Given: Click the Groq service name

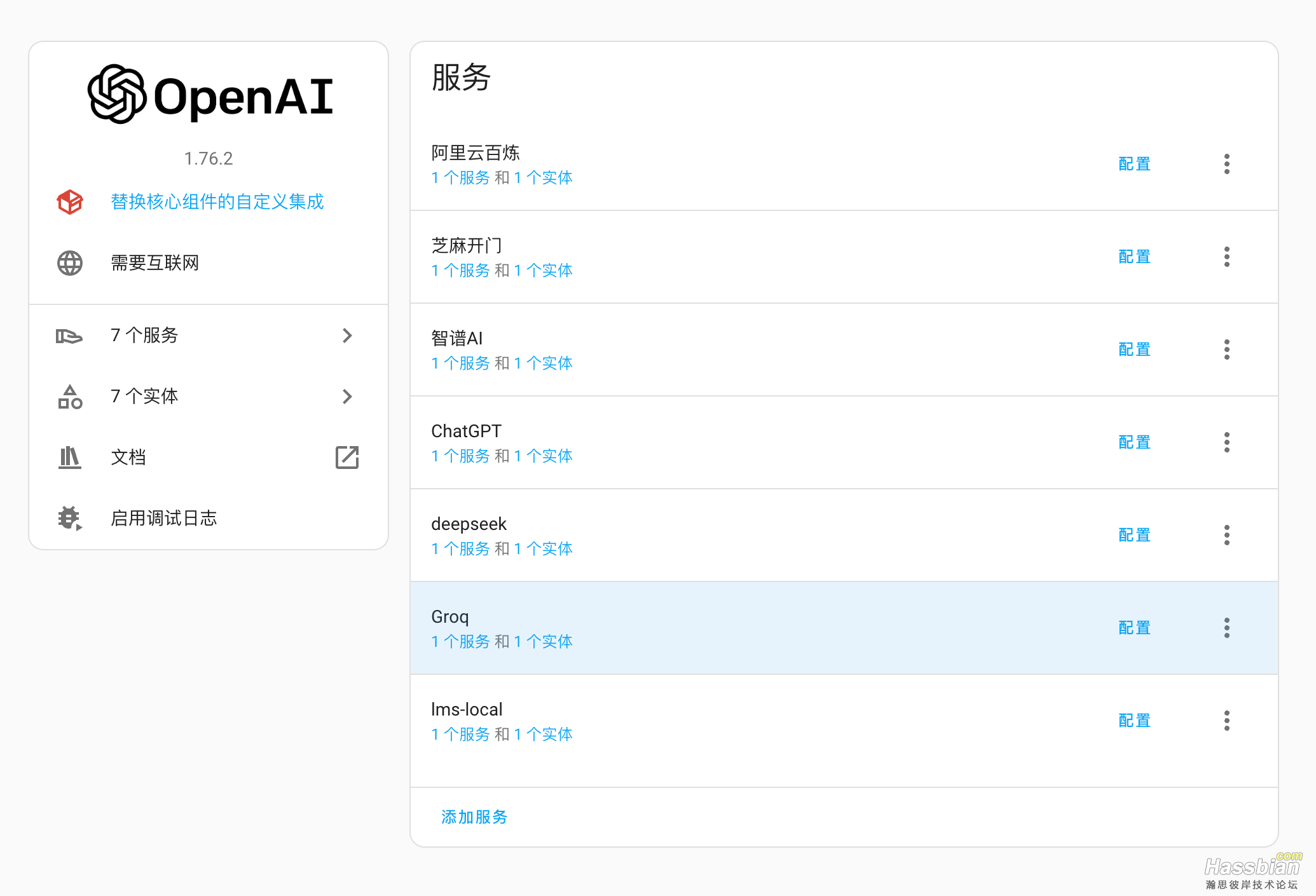Looking at the screenshot, I should pyautogui.click(x=450, y=617).
